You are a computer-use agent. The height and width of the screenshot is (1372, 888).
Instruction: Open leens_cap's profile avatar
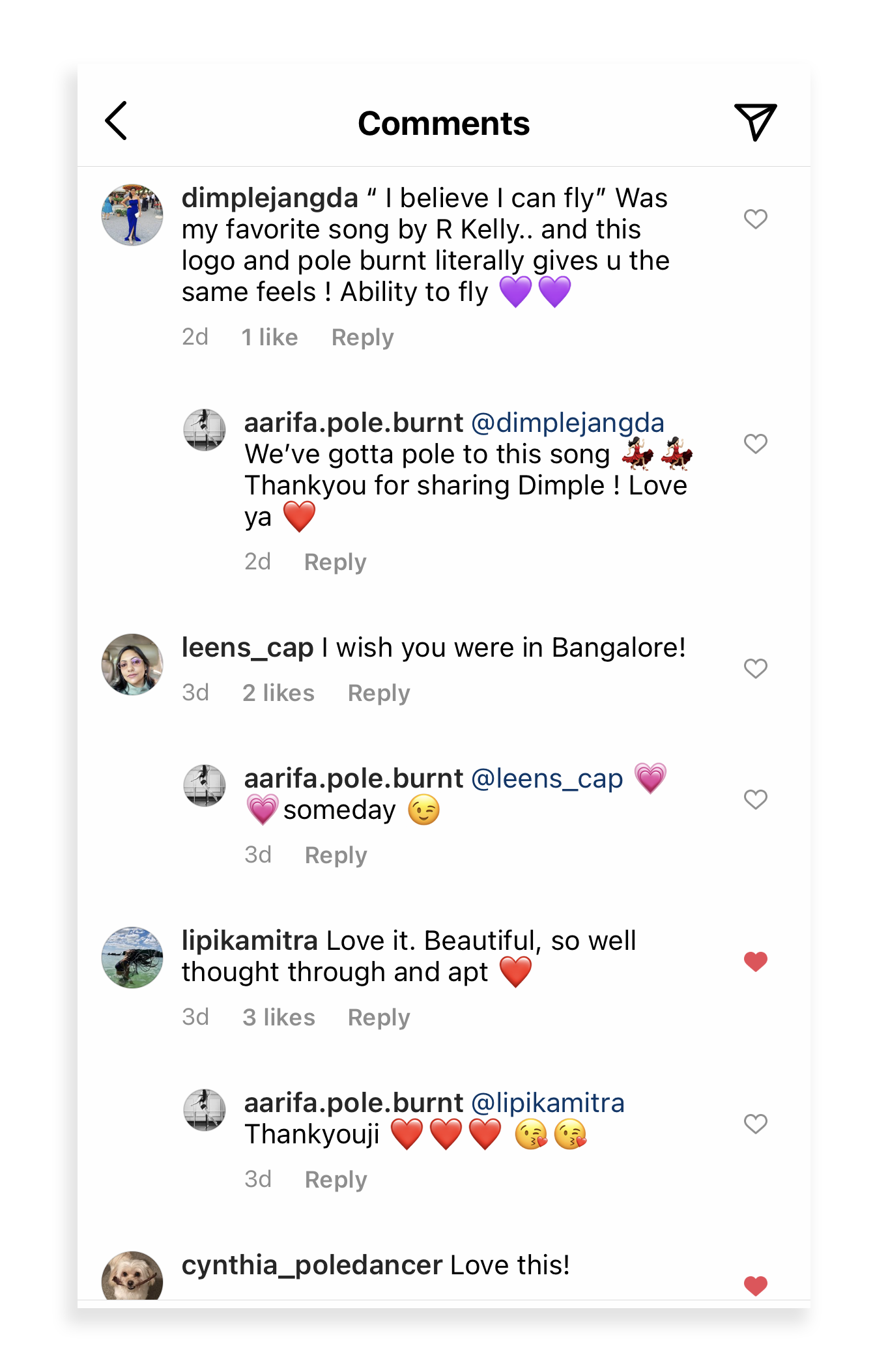click(x=132, y=665)
